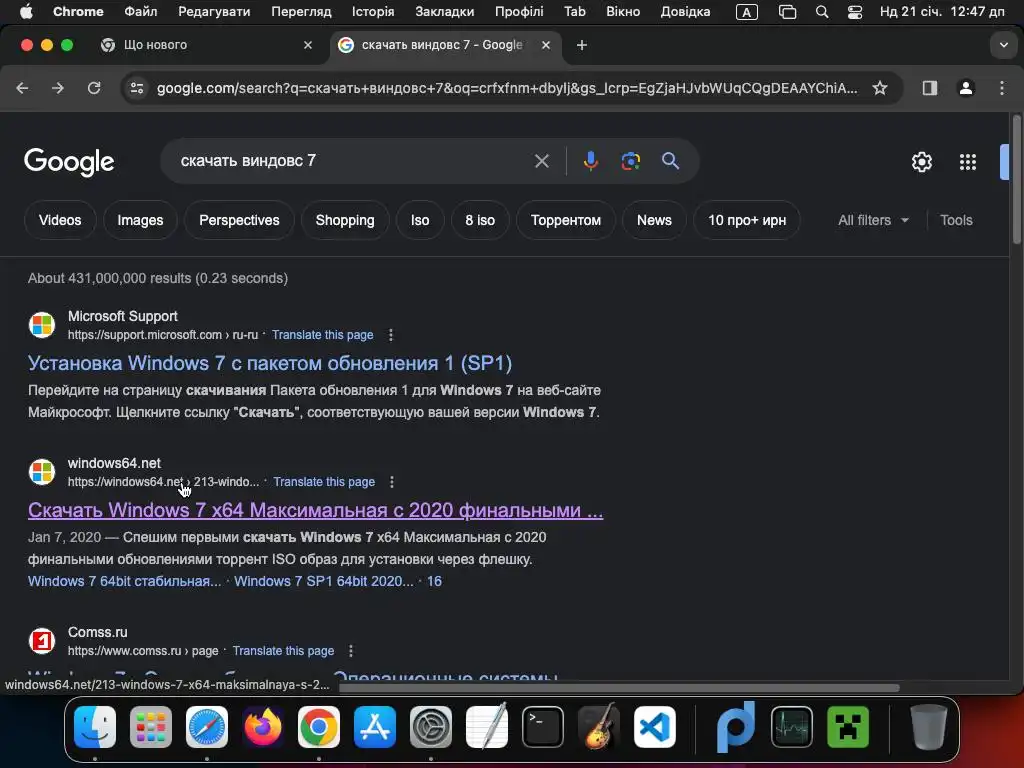The image size is (1024, 768).
Task: Select the News filter chip
Action: (654, 221)
